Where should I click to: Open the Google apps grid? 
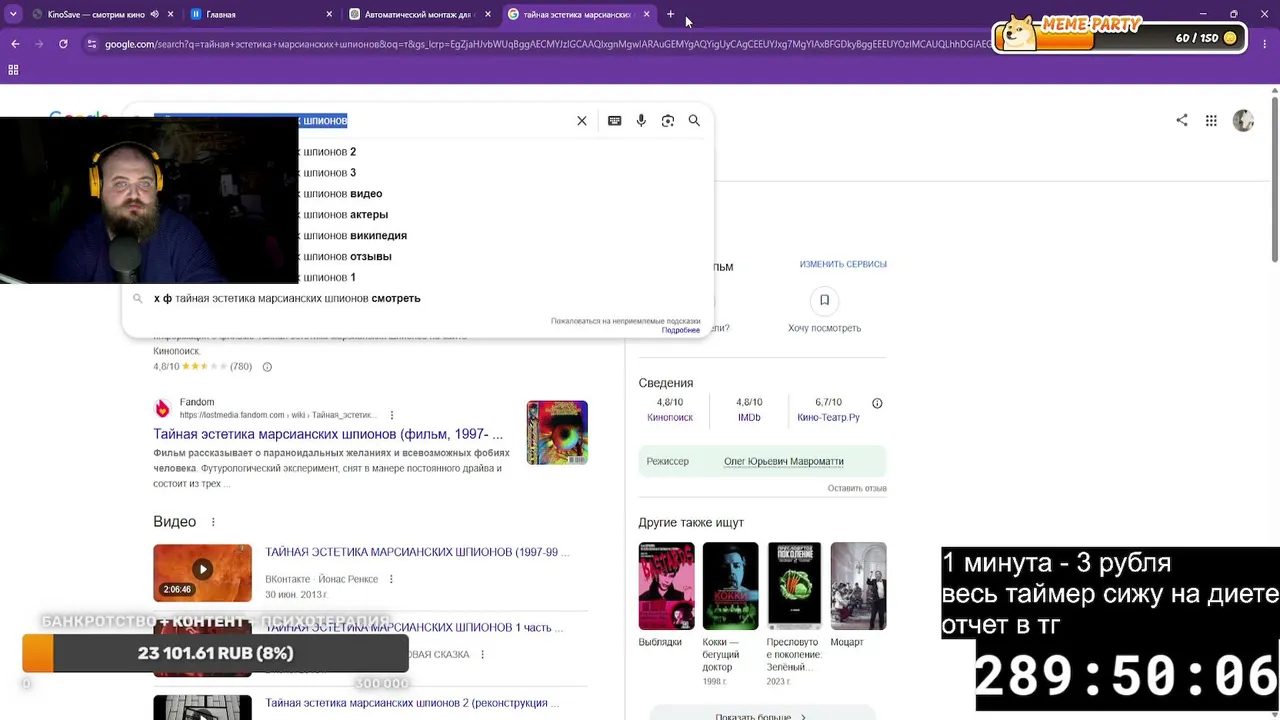(x=1211, y=121)
